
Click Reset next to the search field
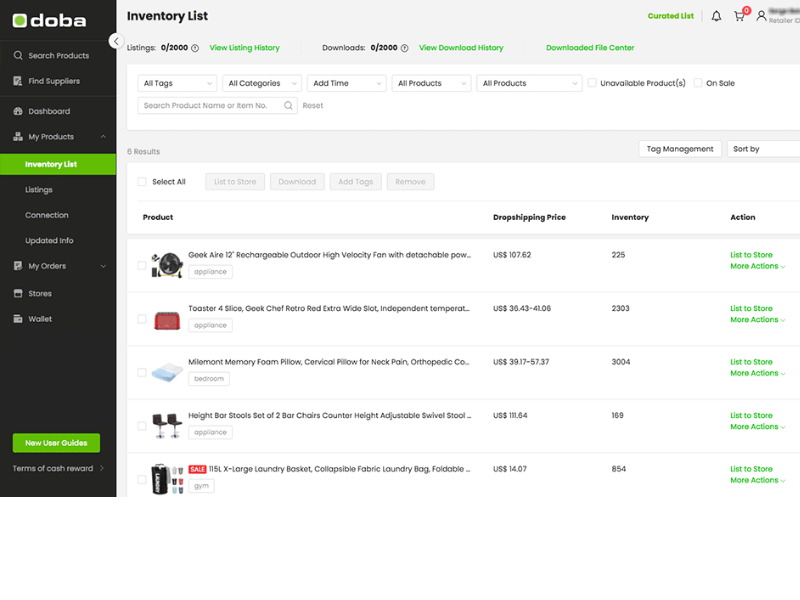[x=313, y=106]
